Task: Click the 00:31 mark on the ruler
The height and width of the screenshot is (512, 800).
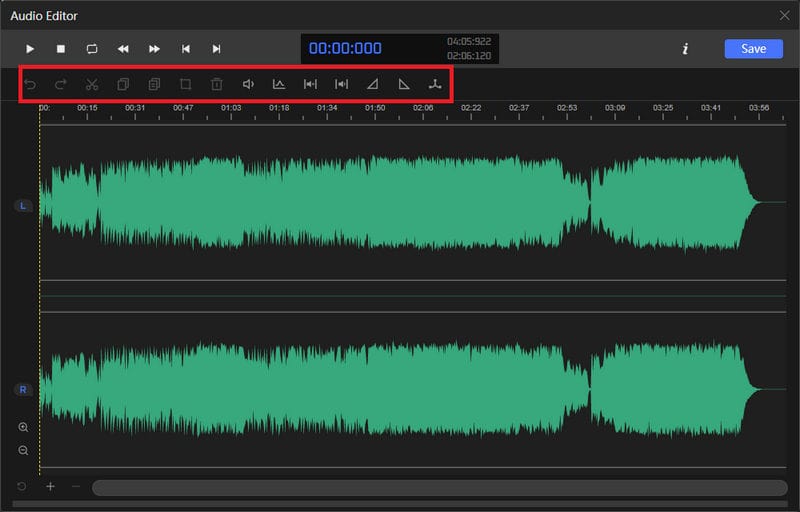Action: coord(135,108)
